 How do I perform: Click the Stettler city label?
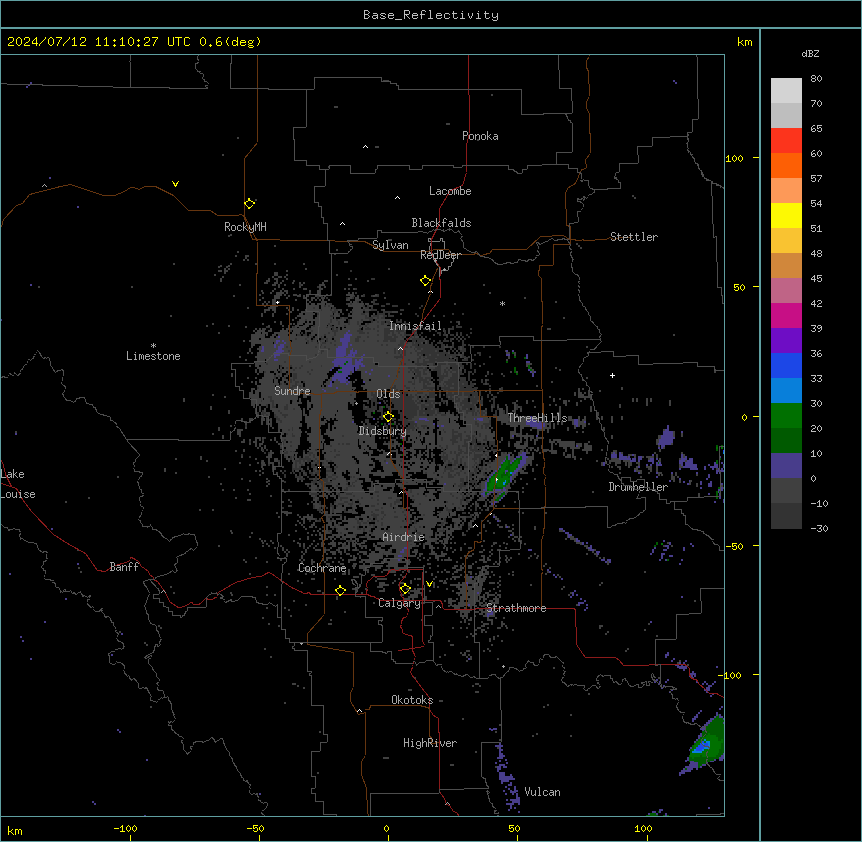click(x=634, y=237)
